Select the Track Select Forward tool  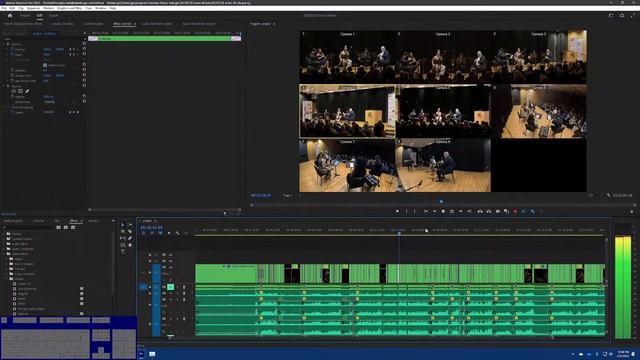[130, 225]
